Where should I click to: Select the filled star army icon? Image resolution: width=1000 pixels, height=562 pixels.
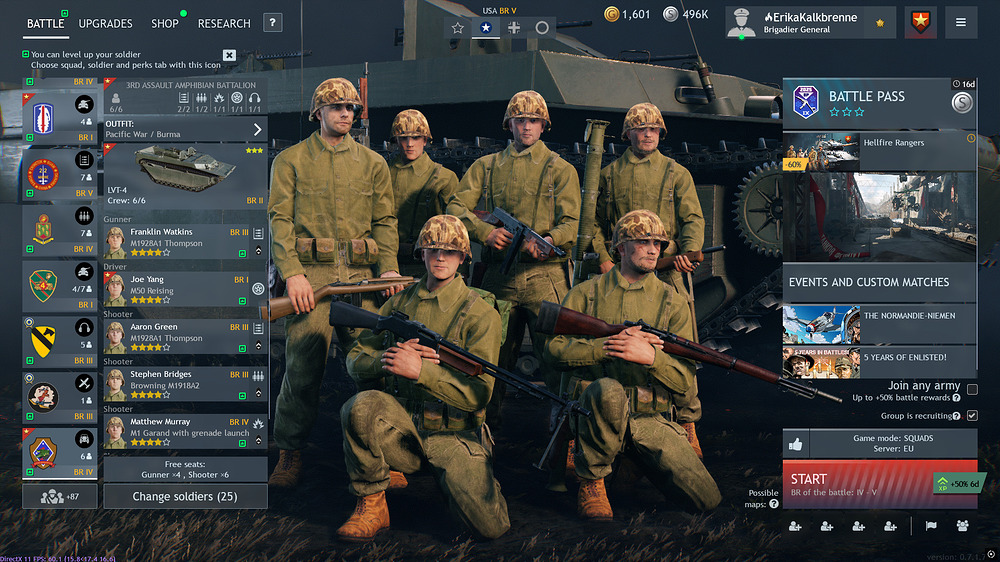[486, 28]
